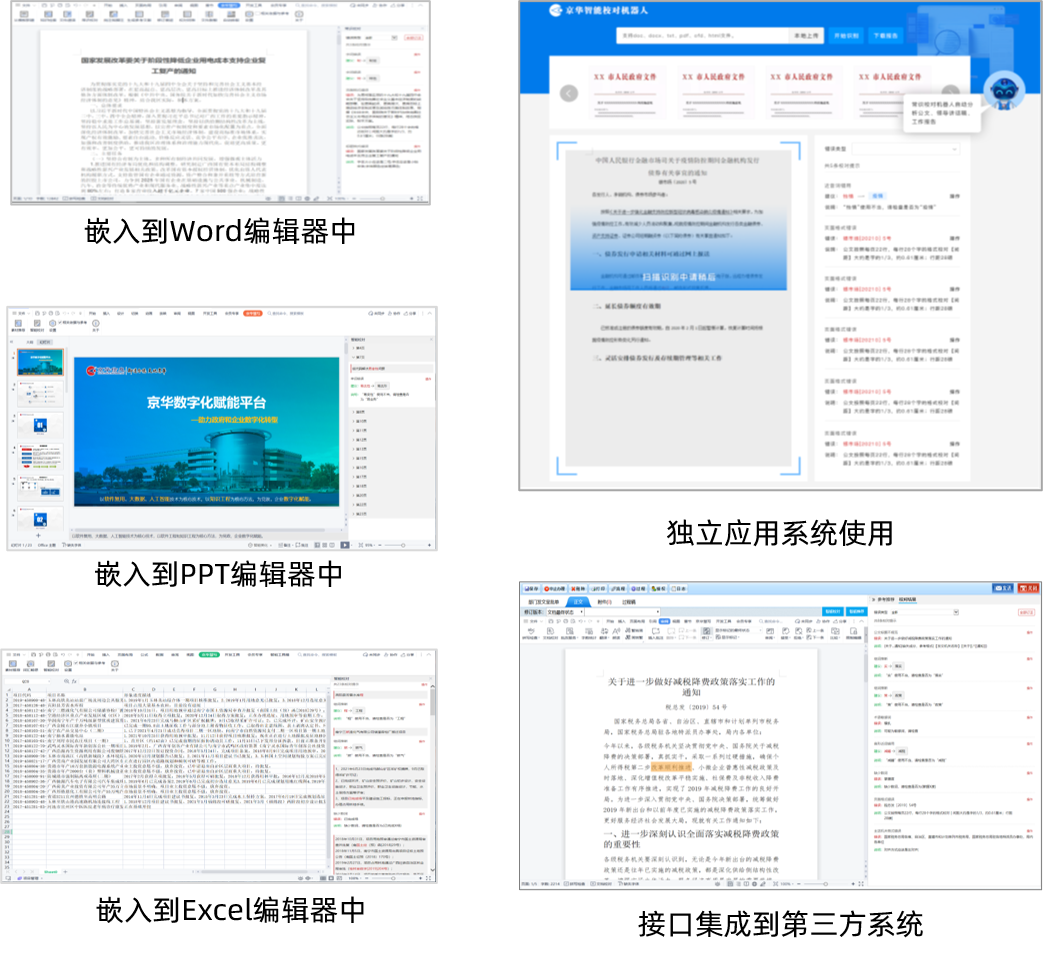This screenshot has width=1043, height=960.
Task: Click the first ribbon icon in the Word editor
Action: point(24,15)
